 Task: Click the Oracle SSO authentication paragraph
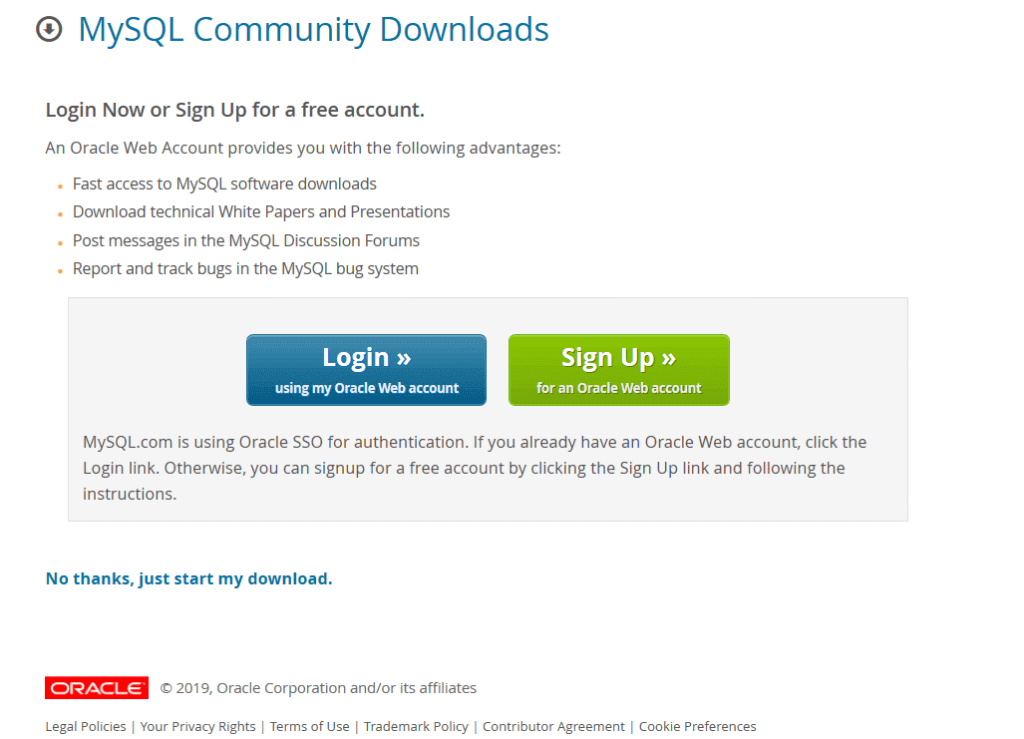475,468
